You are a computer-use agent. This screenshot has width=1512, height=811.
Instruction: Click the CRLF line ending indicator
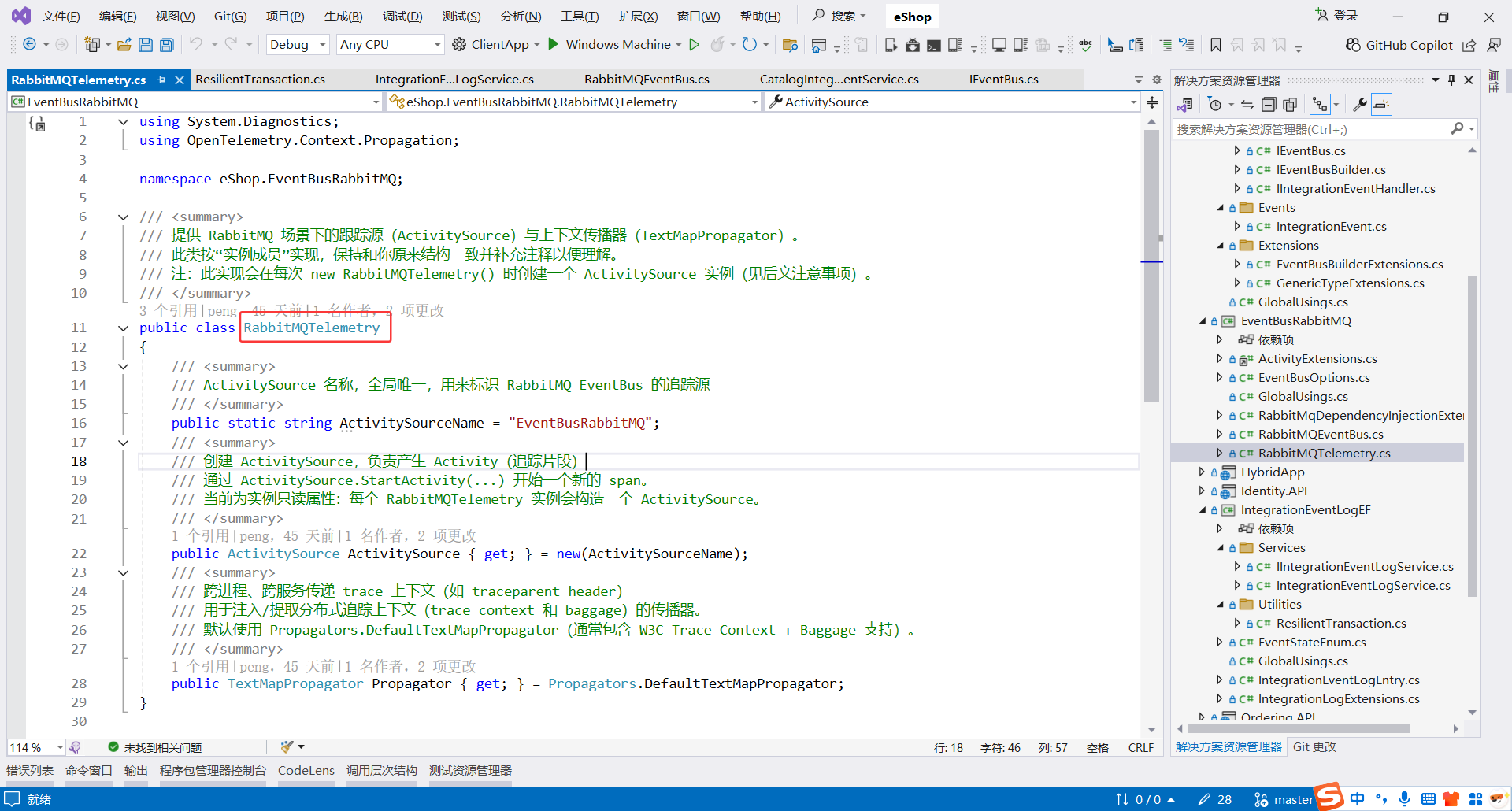[1140, 747]
